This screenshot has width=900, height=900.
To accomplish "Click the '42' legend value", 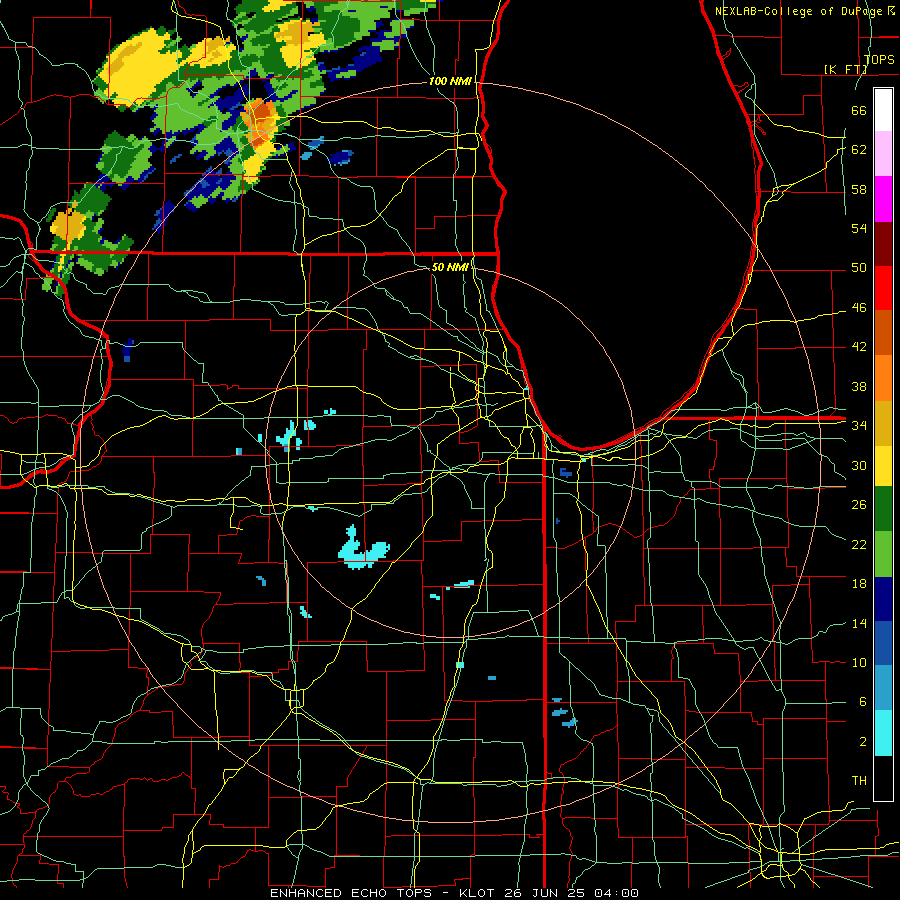I will pyautogui.click(x=859, y=347).
